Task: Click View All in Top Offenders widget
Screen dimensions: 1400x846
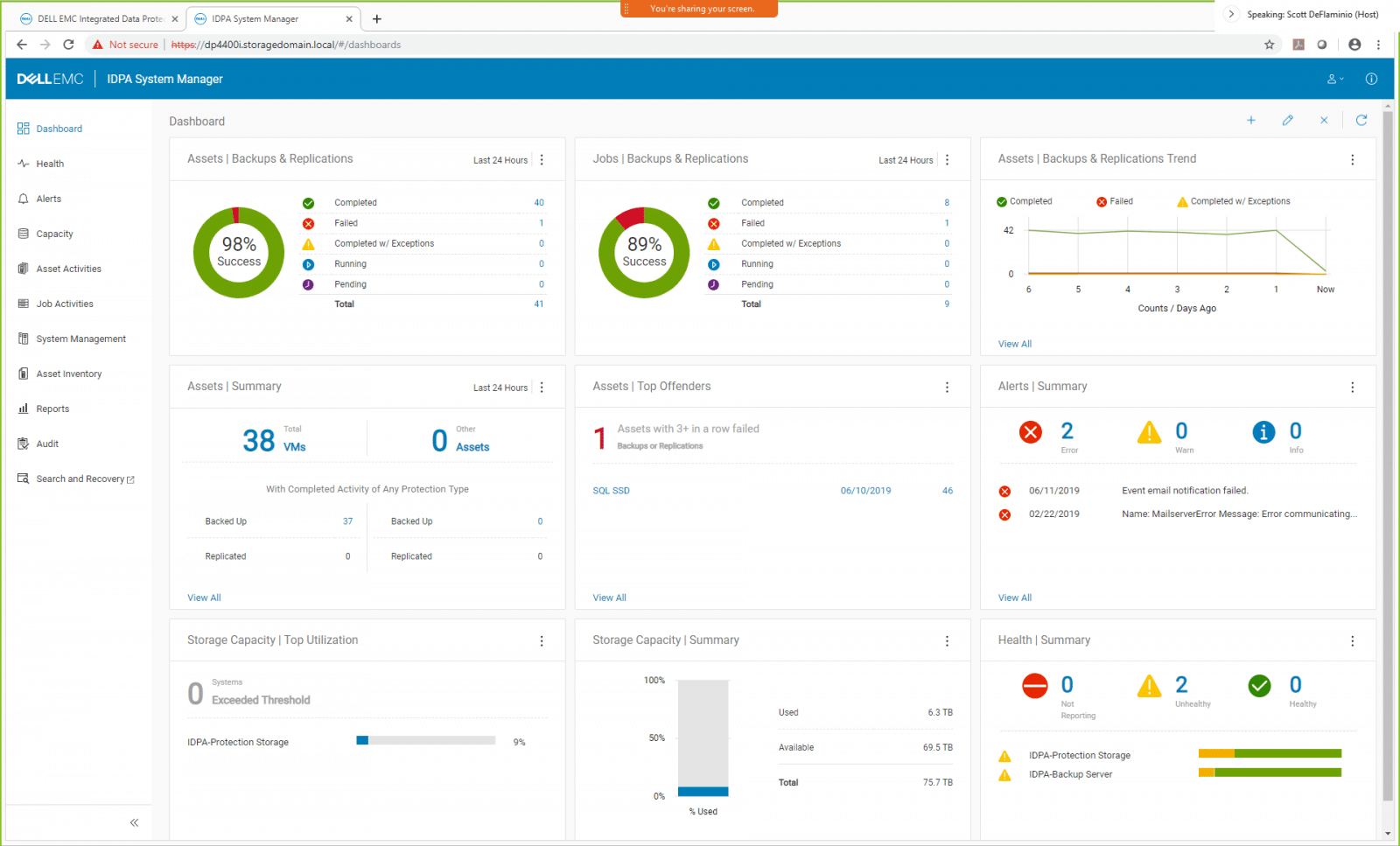Action: coord(609,598)
